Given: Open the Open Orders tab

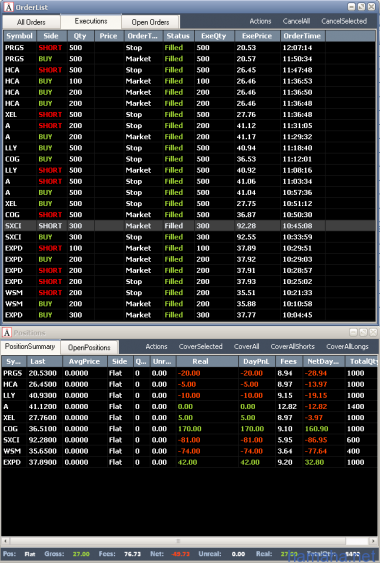Looking at the screenshot, I should (x=150, y=22).
